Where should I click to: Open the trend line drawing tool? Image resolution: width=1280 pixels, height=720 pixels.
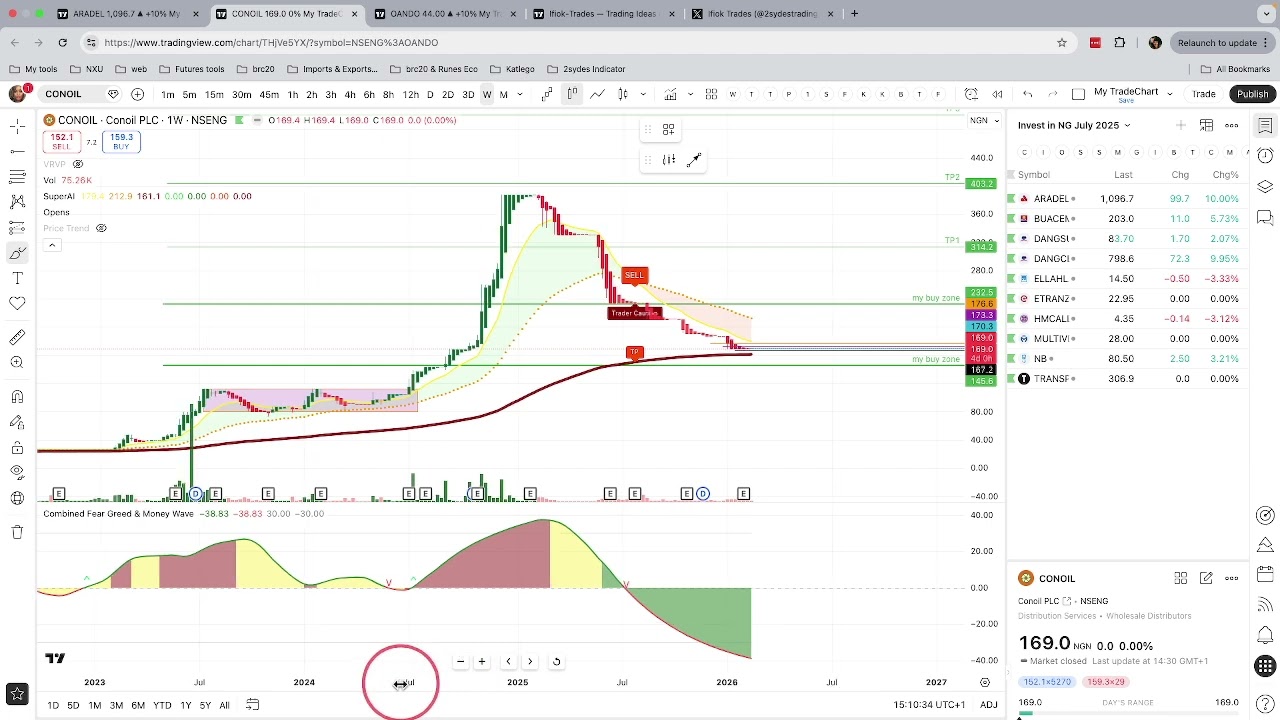[x=17, y=151]
